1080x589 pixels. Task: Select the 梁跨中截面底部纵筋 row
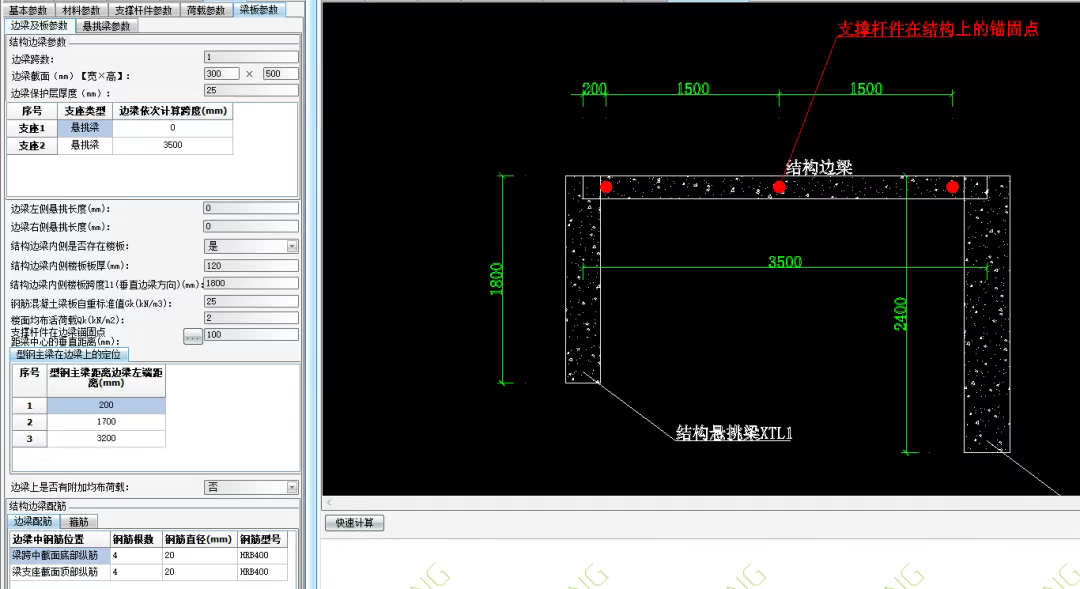56,555
